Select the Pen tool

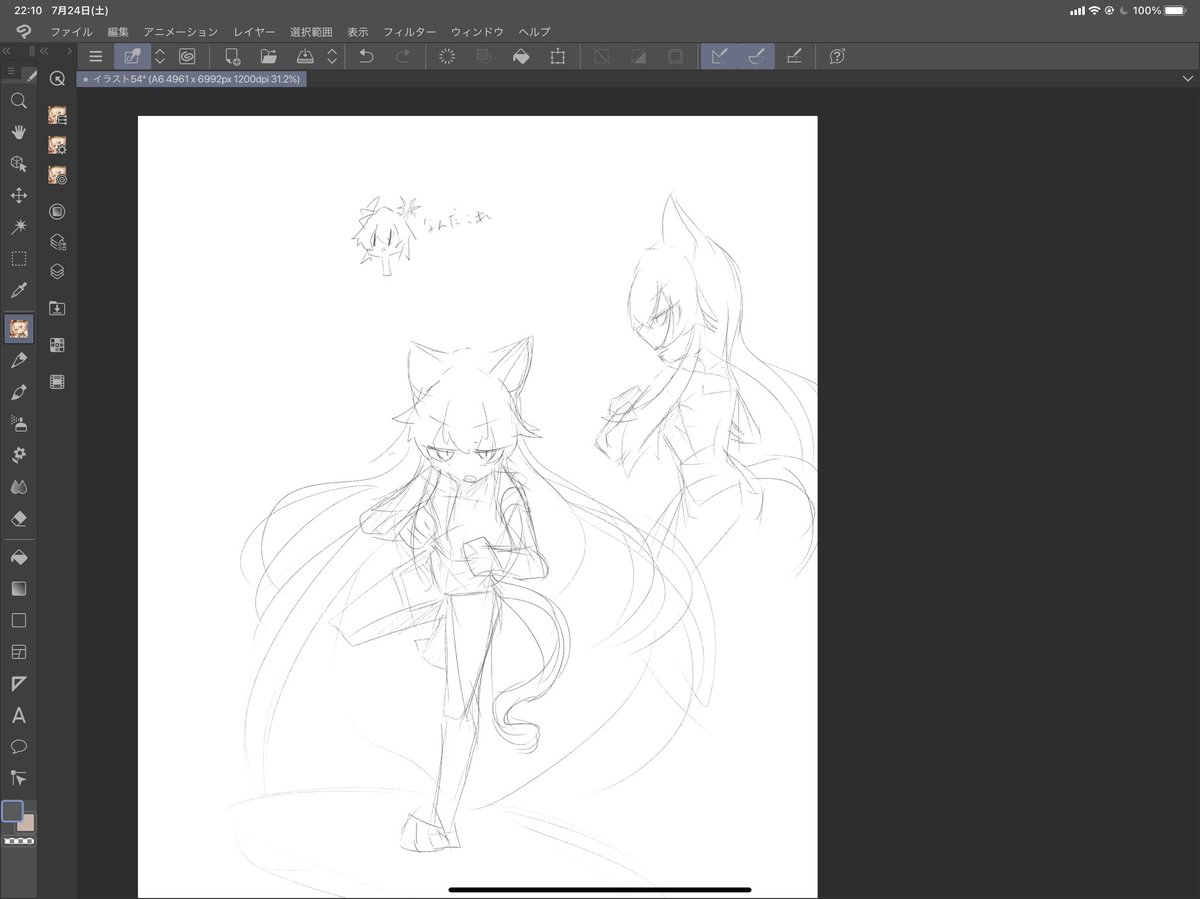click(18, 360)
